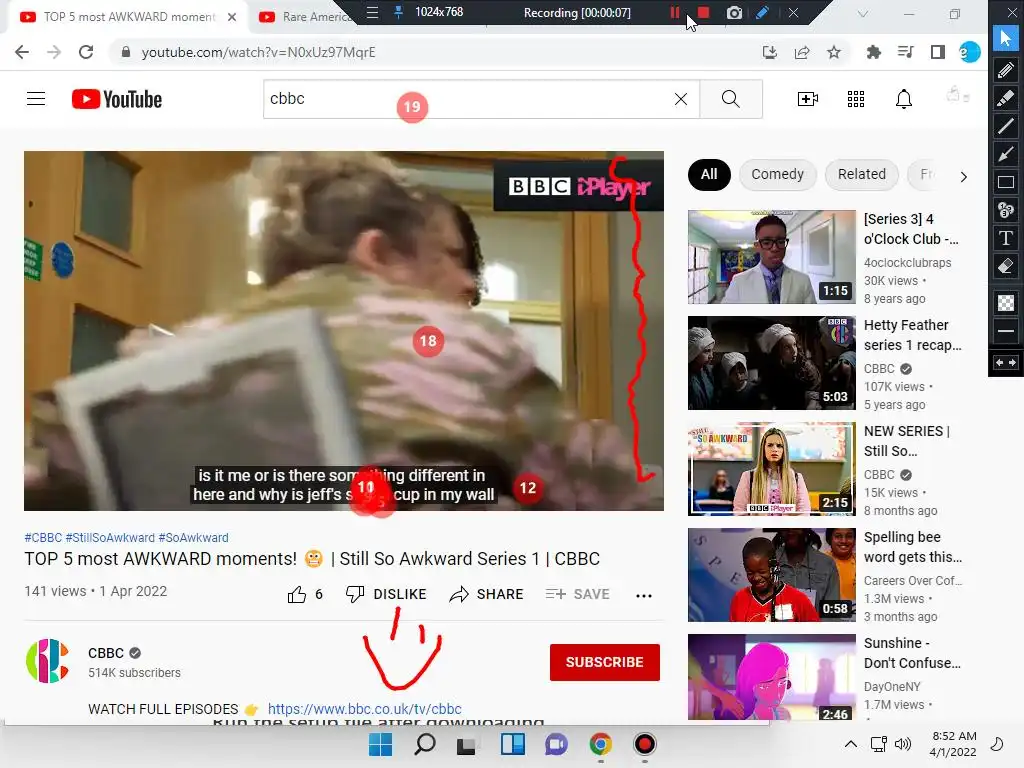This screenshot has height=768, width=1024.
Task: Clear the search query with X
Action: point(680,99)
